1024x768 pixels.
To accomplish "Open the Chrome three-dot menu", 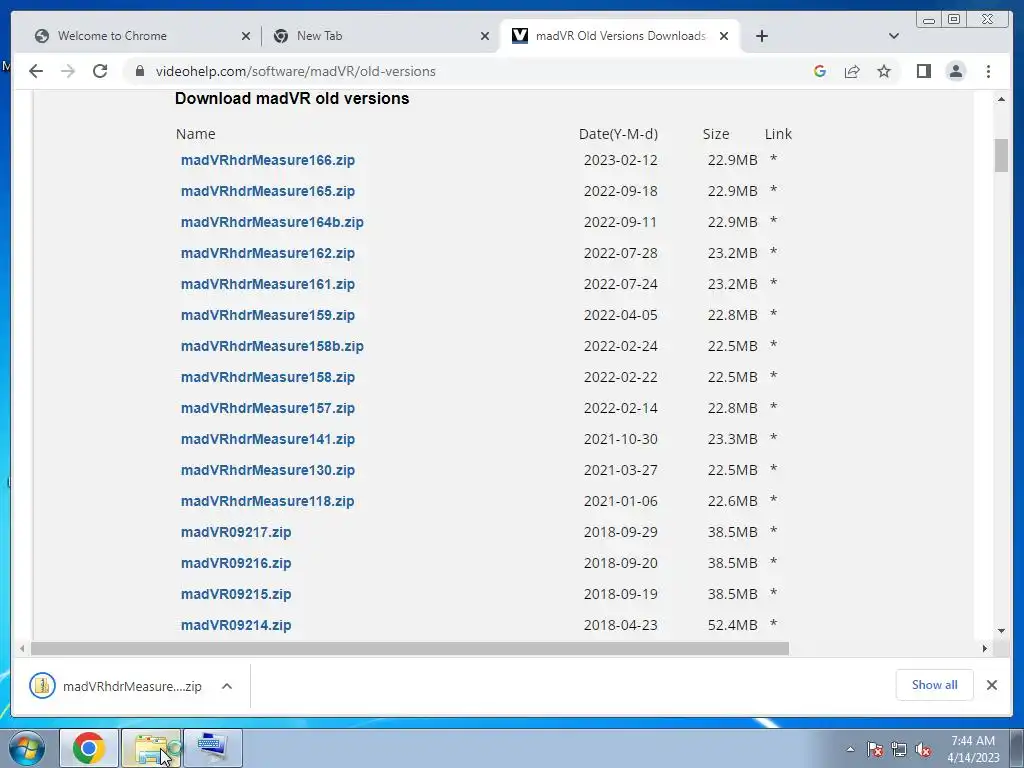I will coord(988,71).
